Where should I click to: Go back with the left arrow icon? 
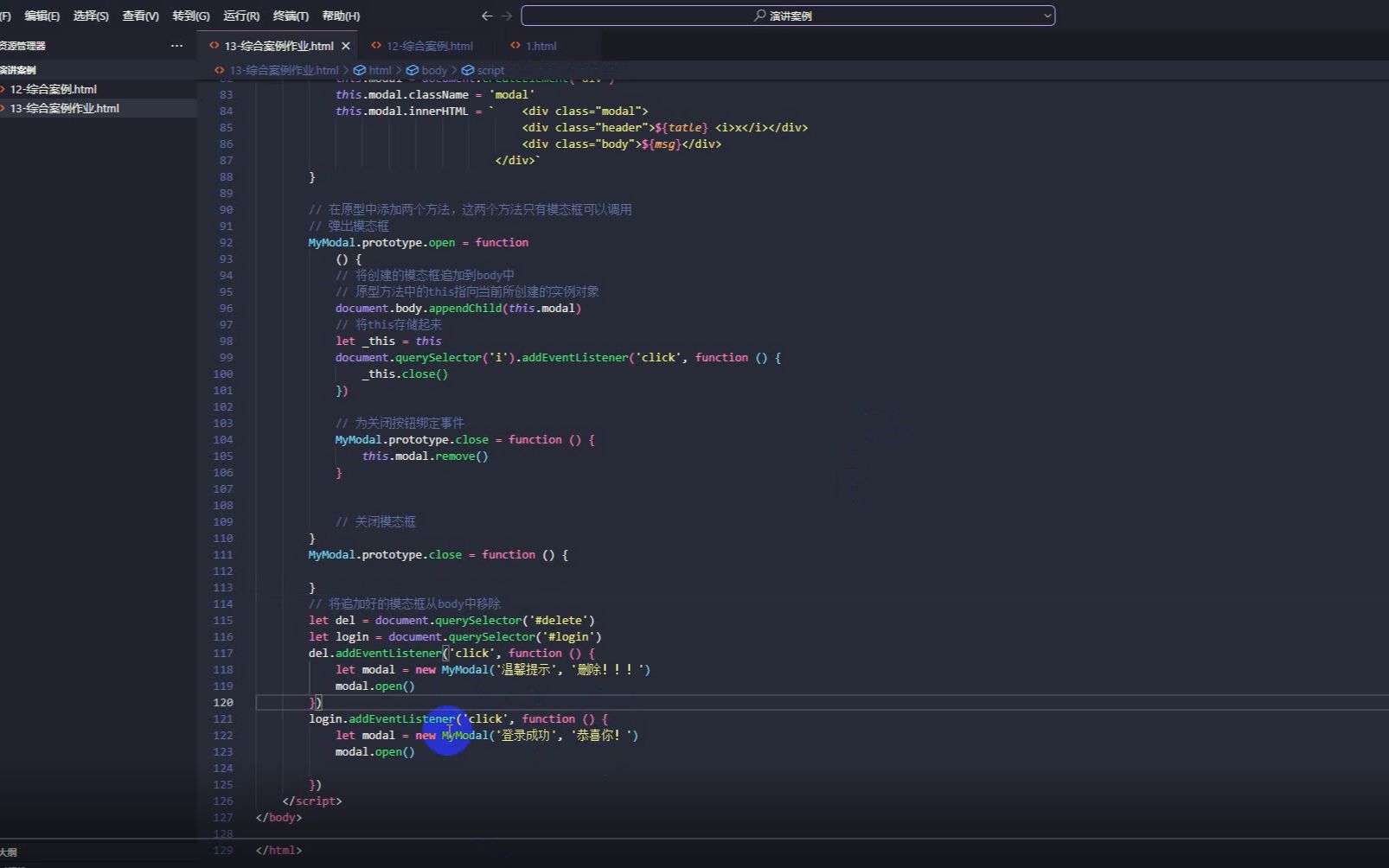487,16
